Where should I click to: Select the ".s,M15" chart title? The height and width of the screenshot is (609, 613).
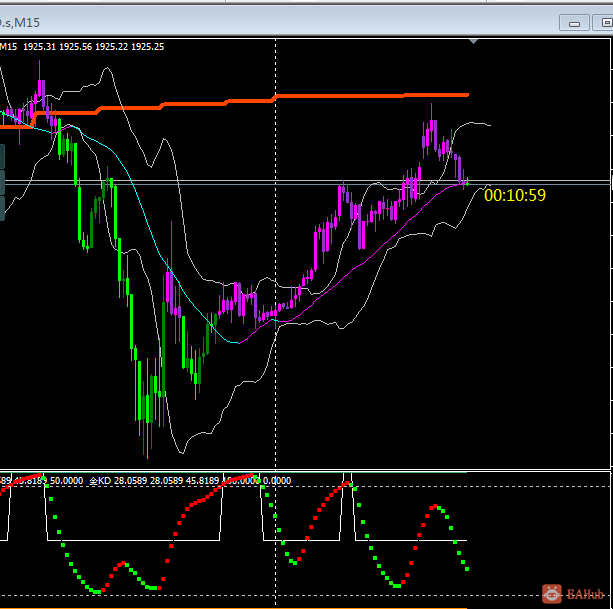(20, 23)
